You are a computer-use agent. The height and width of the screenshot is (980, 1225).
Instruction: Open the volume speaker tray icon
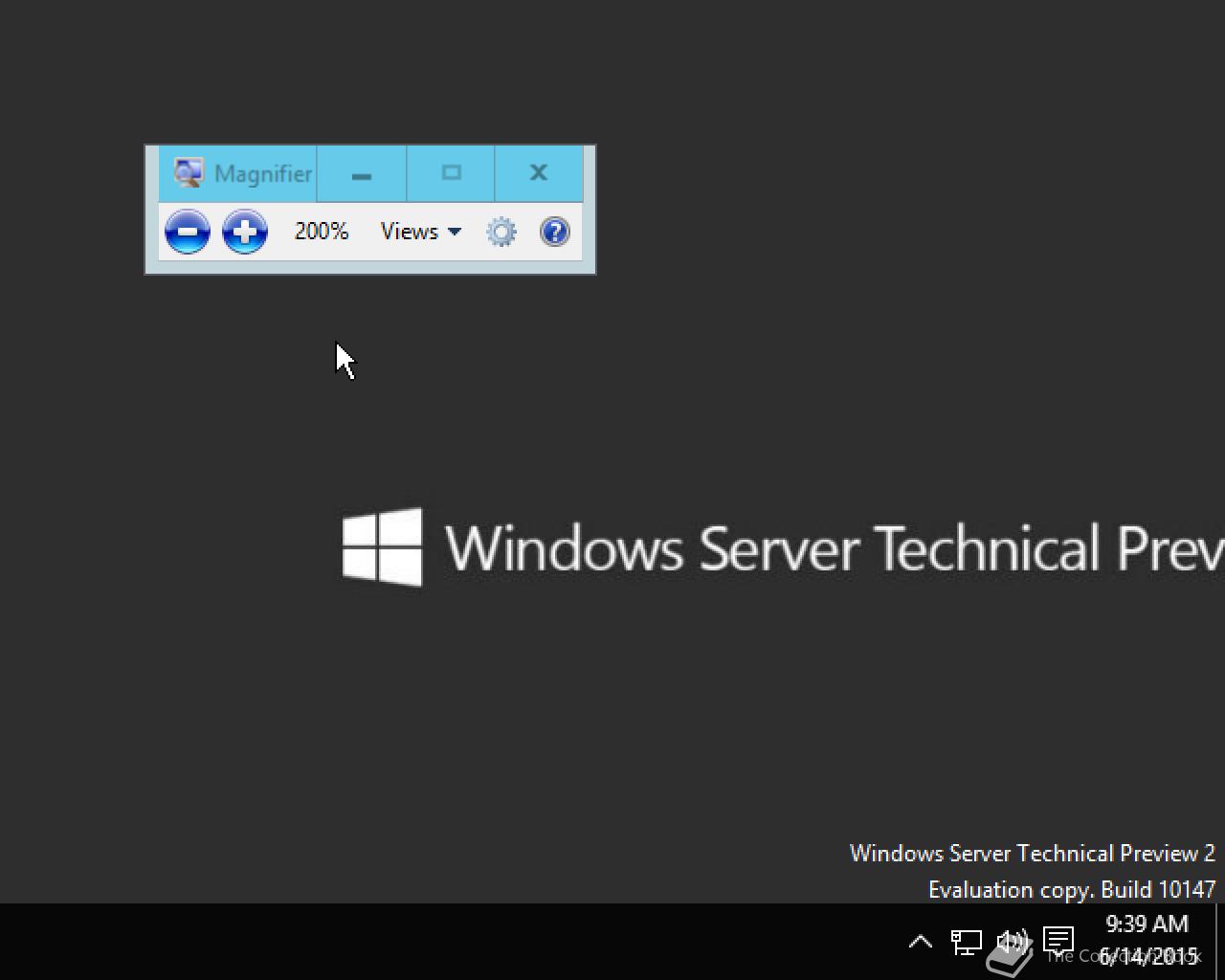point(1012,942)
